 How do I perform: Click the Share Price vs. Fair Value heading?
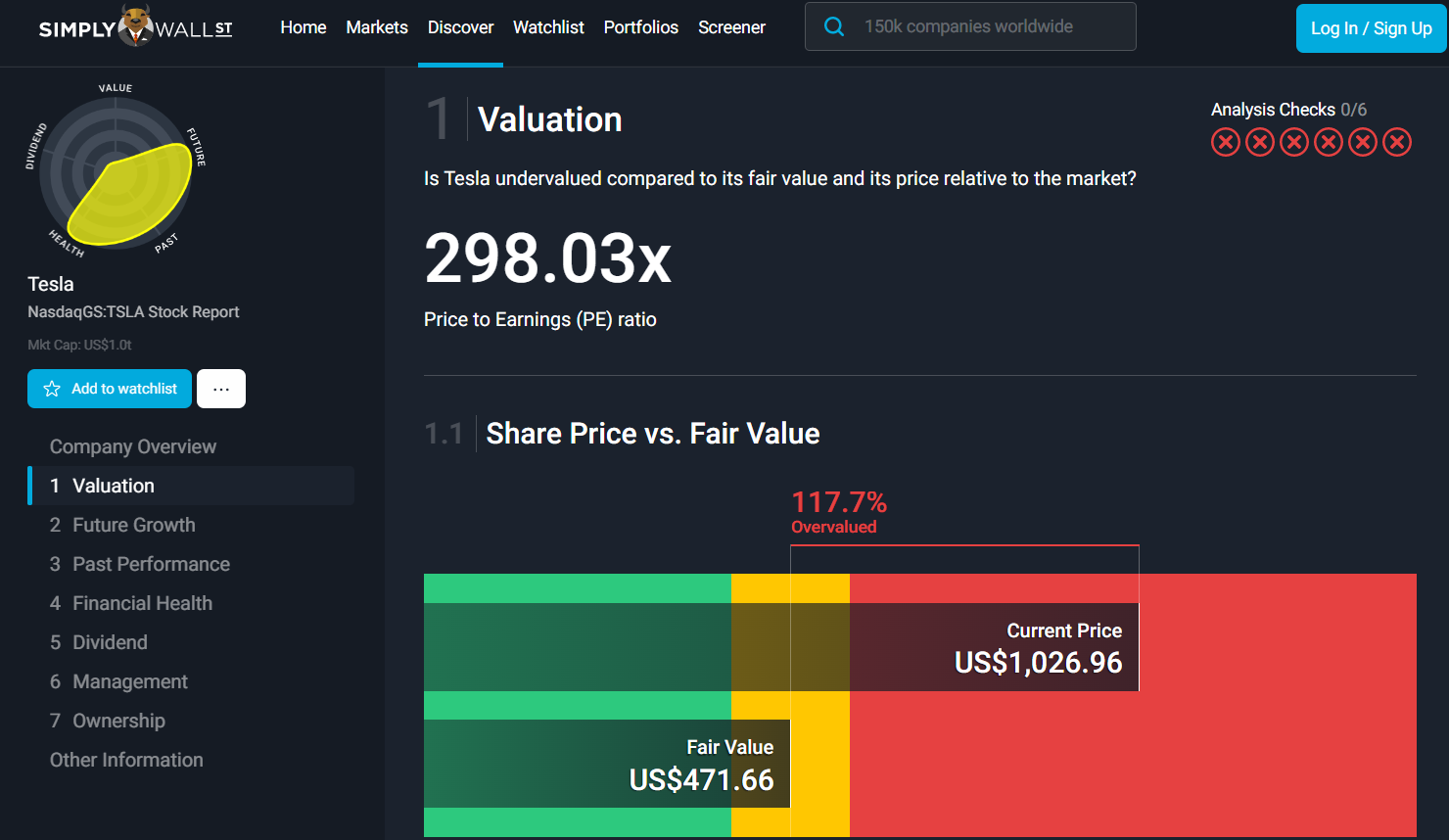653,433
